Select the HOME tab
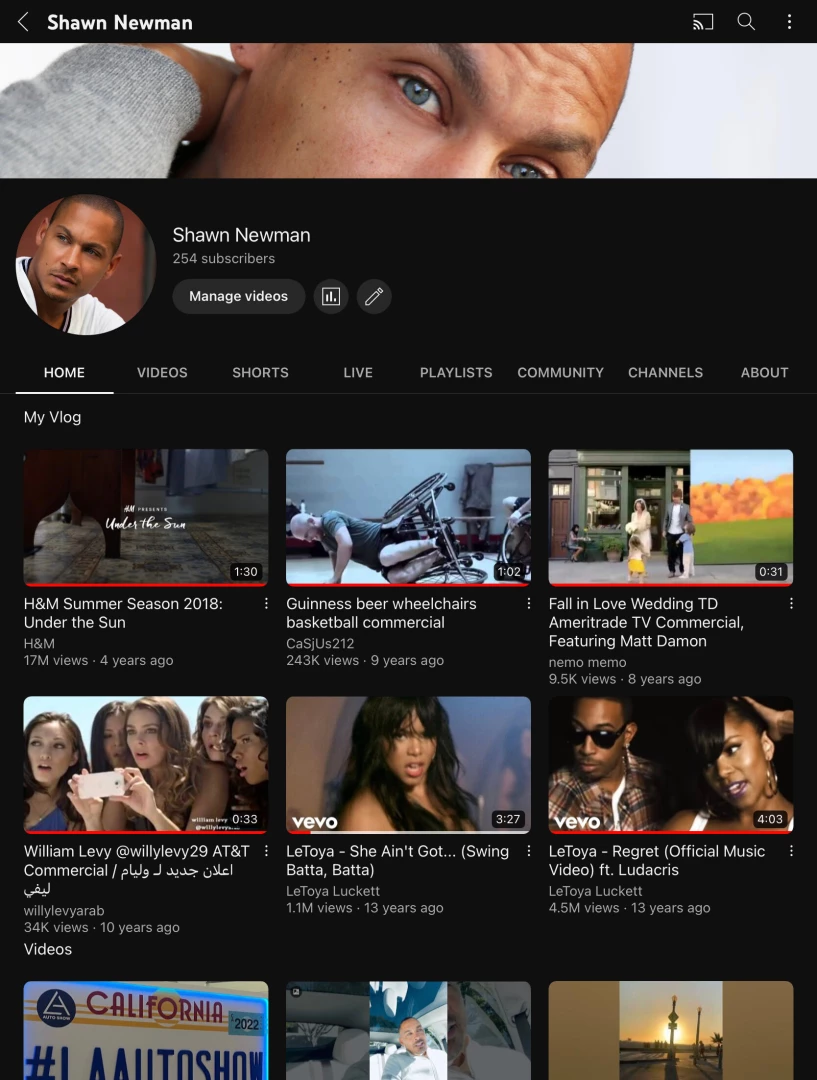Viewport: 817px width, 1080px height. tap(64, 373)
